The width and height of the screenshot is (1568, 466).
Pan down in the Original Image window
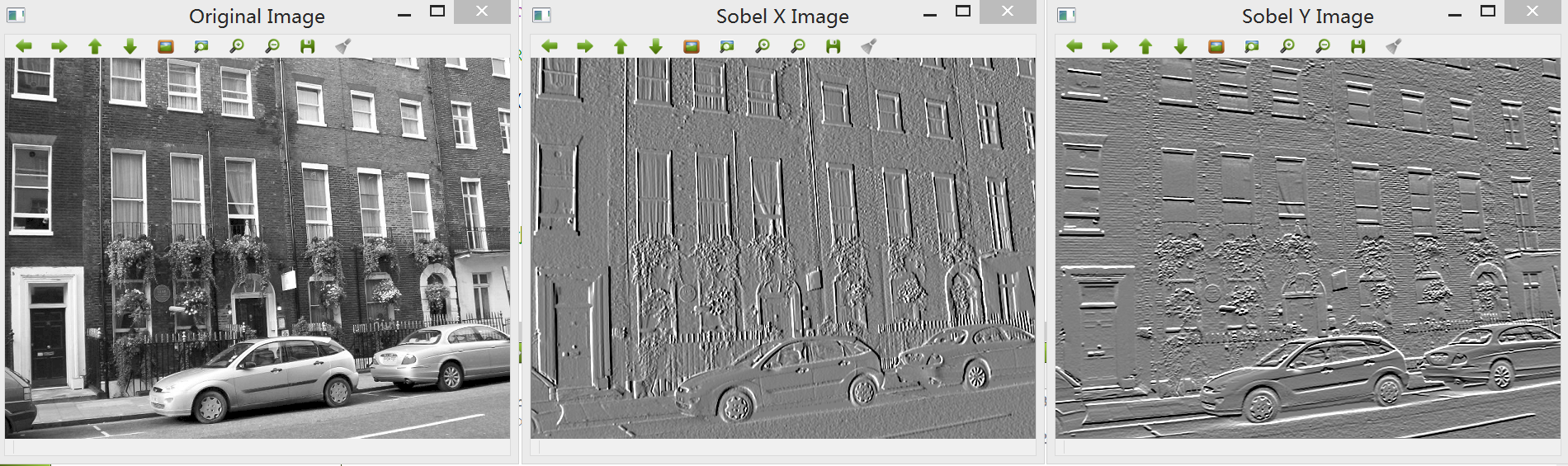(130, 46)
